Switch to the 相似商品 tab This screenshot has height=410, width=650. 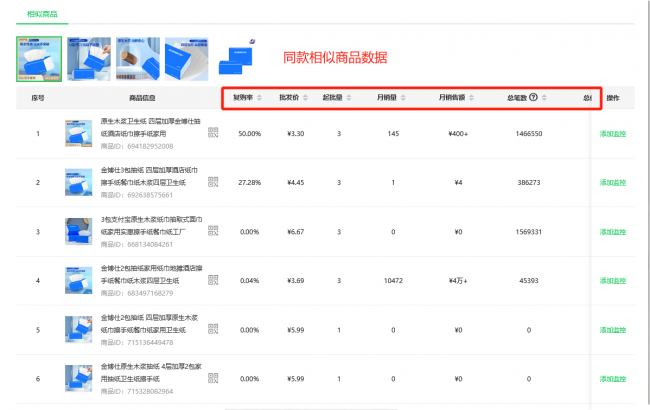coord(41,15)
